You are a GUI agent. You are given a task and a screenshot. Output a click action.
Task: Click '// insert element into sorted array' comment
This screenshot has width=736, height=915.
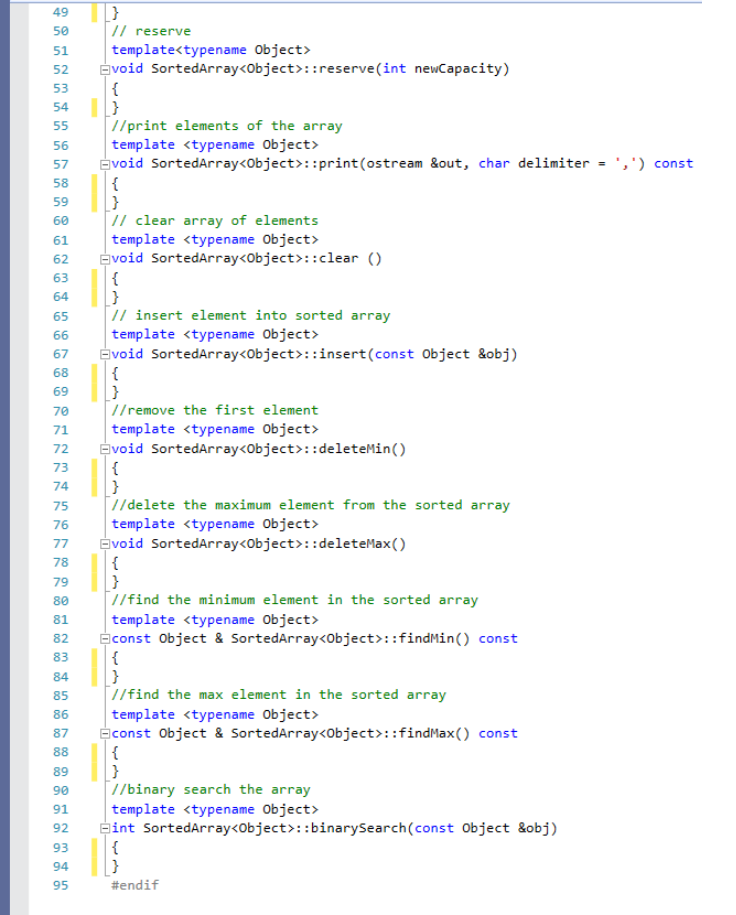click(251, 316)
